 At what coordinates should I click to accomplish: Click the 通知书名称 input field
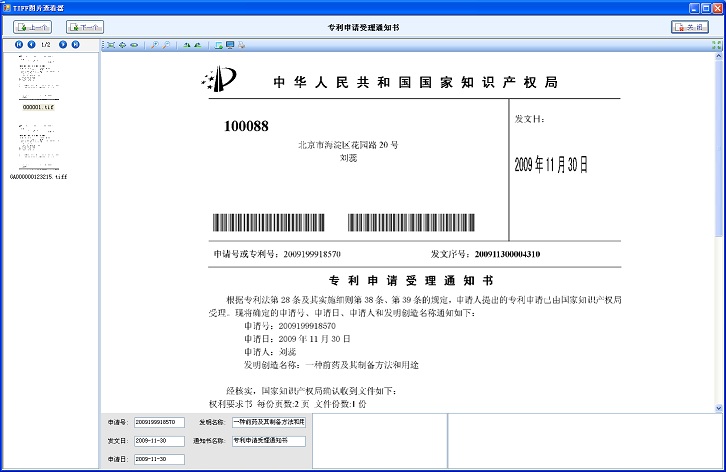pos(269,441)
